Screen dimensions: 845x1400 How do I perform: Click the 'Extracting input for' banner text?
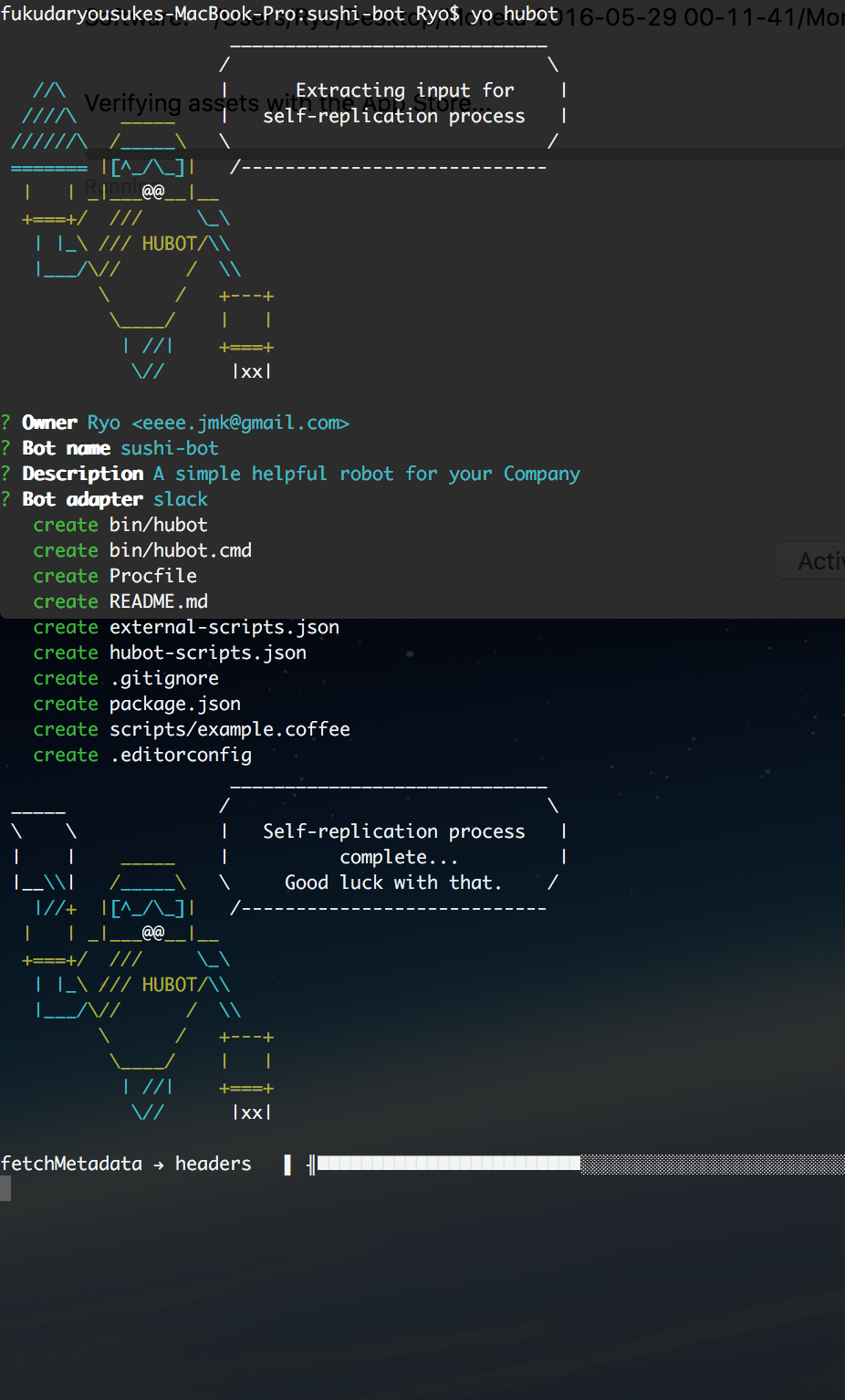click(405, 90)
